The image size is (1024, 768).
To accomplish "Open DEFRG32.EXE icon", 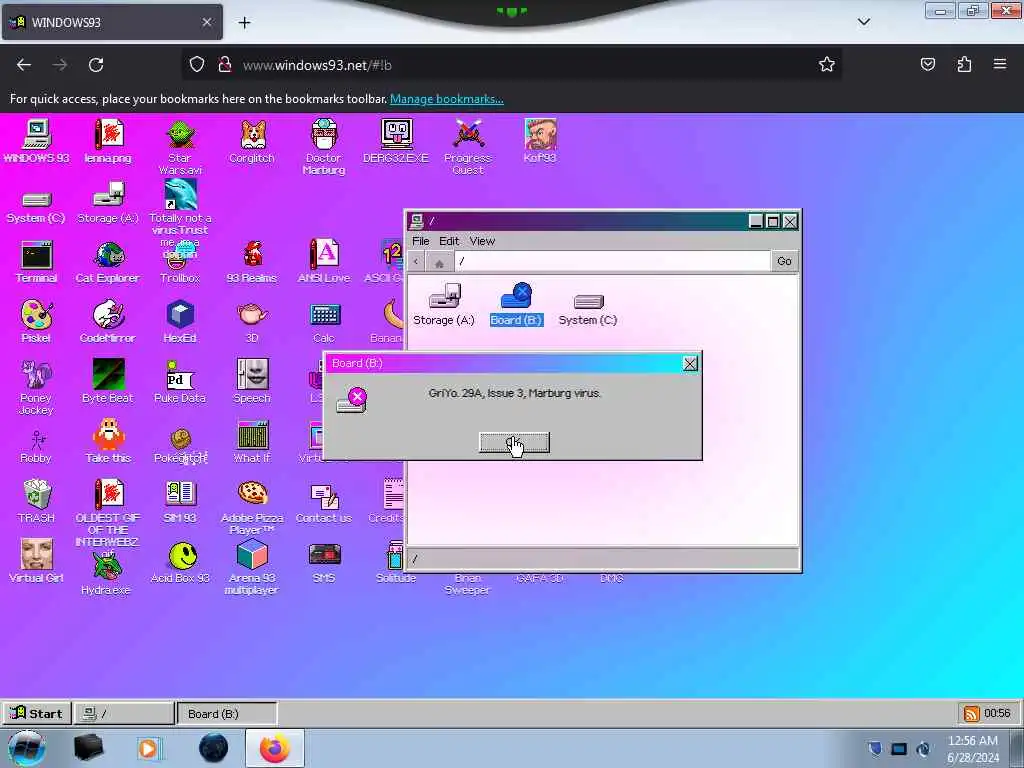I will tap(396, 142).
